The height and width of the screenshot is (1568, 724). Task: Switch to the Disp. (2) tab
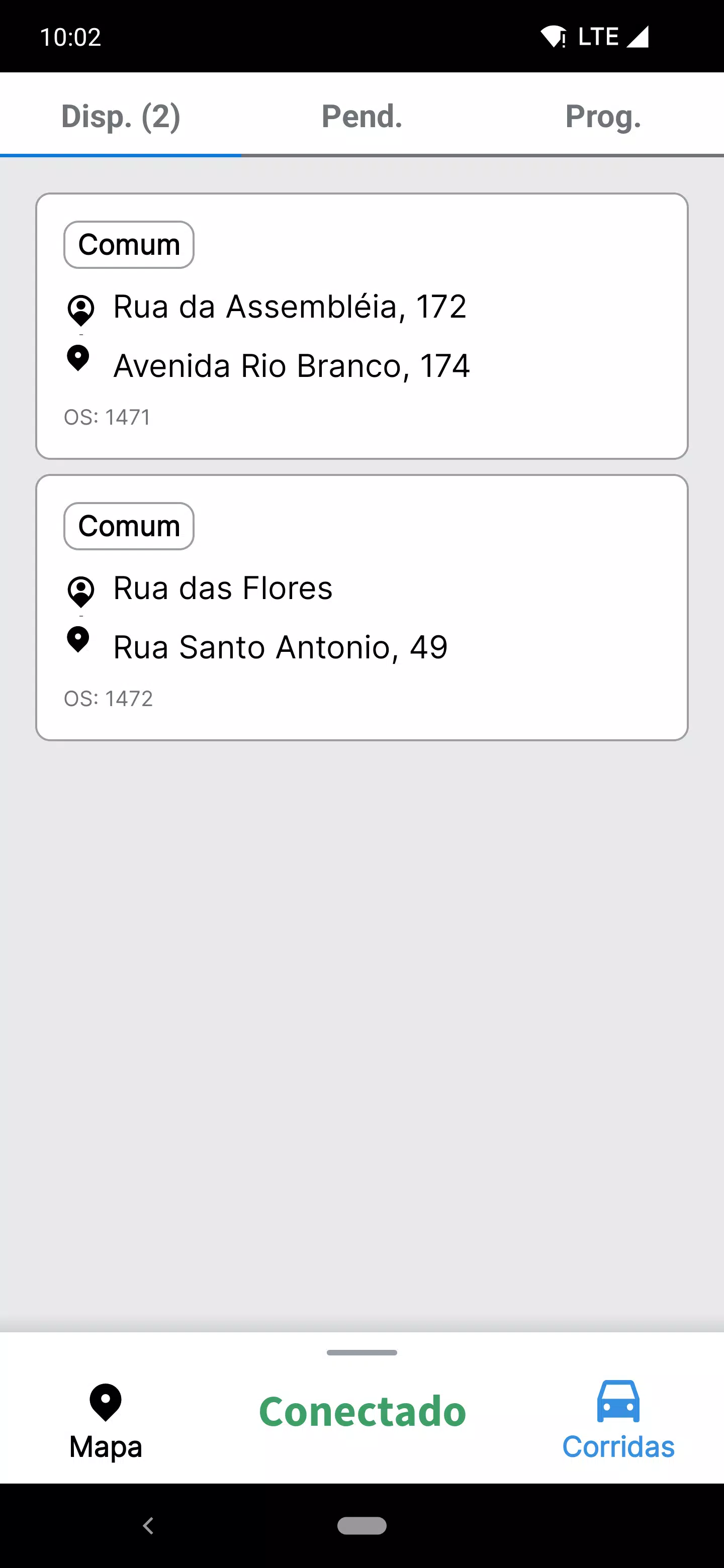pyautogui.click(x=121, y=116)
